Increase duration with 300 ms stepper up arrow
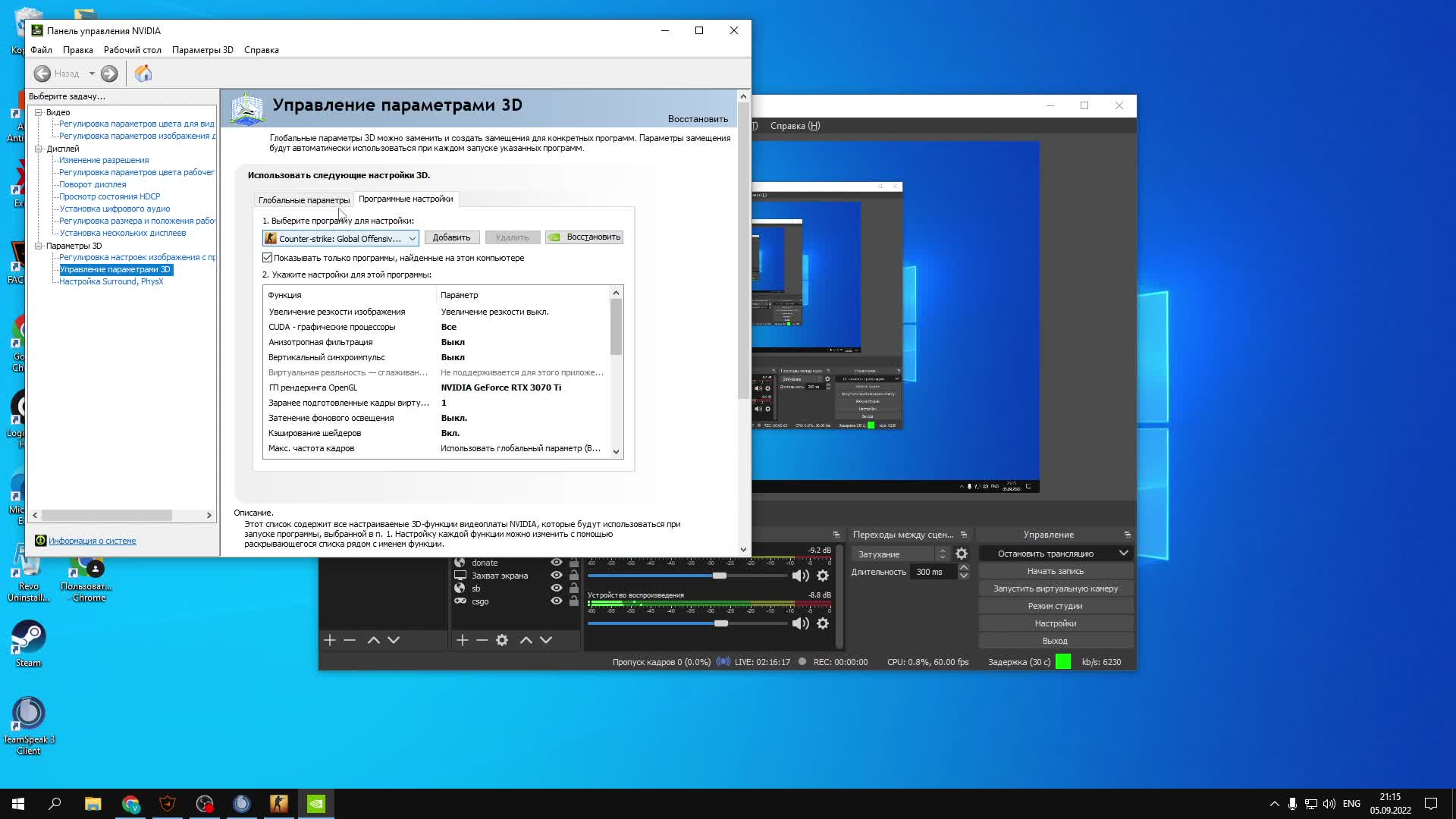The height and width of the screenshot is (819, 1456). coord(964,567)
